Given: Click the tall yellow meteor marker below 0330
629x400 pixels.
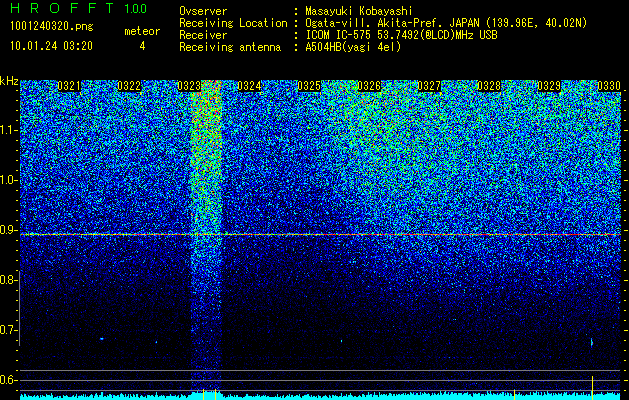Looking at the screenshot, I should click(x=592, y=387).
